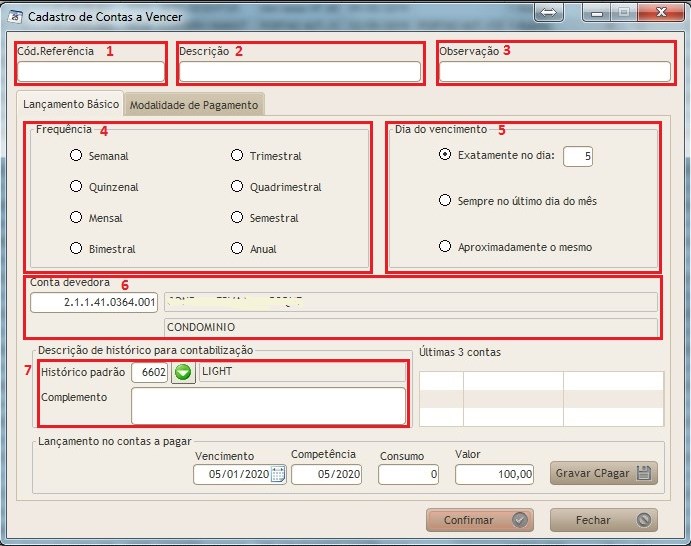
Task: Click the Fechar button
Action: [x=603, y=520]
